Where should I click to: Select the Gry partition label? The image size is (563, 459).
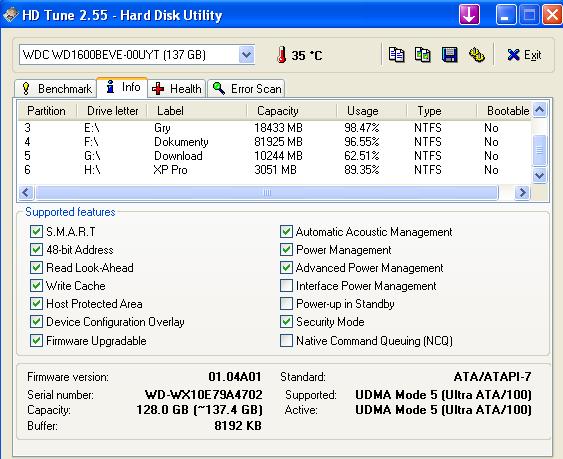click(162, 128)
